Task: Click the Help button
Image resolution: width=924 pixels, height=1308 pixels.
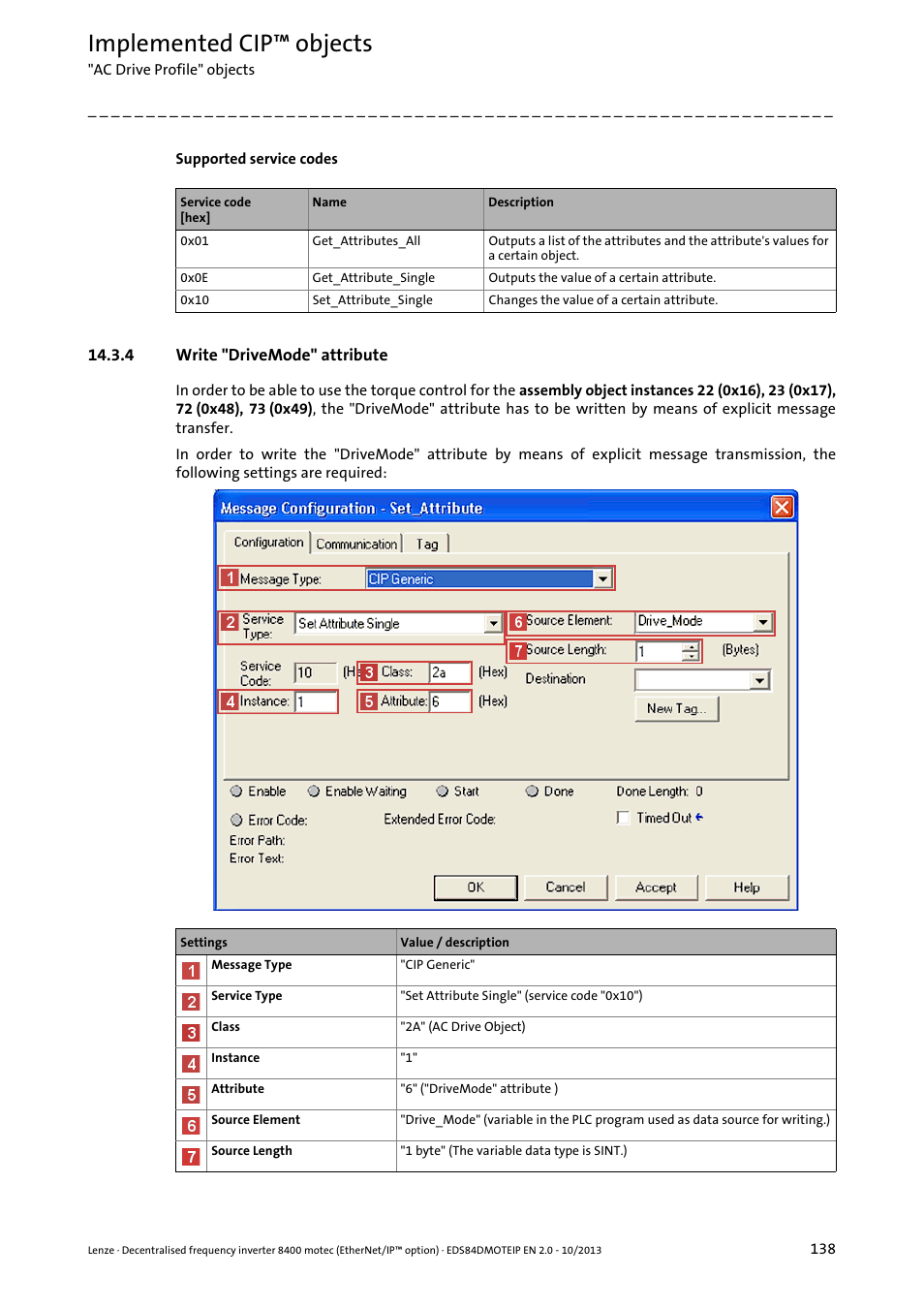Action: click(x=747, y=888)
